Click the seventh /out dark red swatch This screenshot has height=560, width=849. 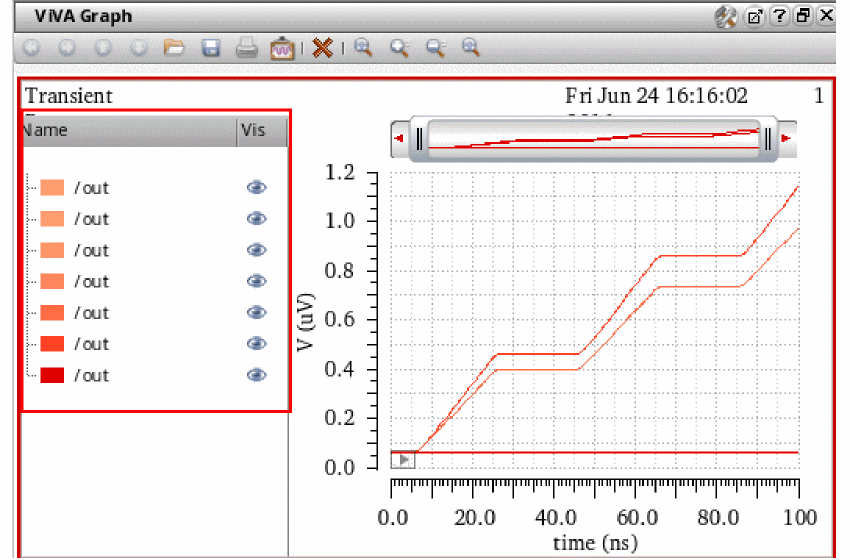point(52,375)
